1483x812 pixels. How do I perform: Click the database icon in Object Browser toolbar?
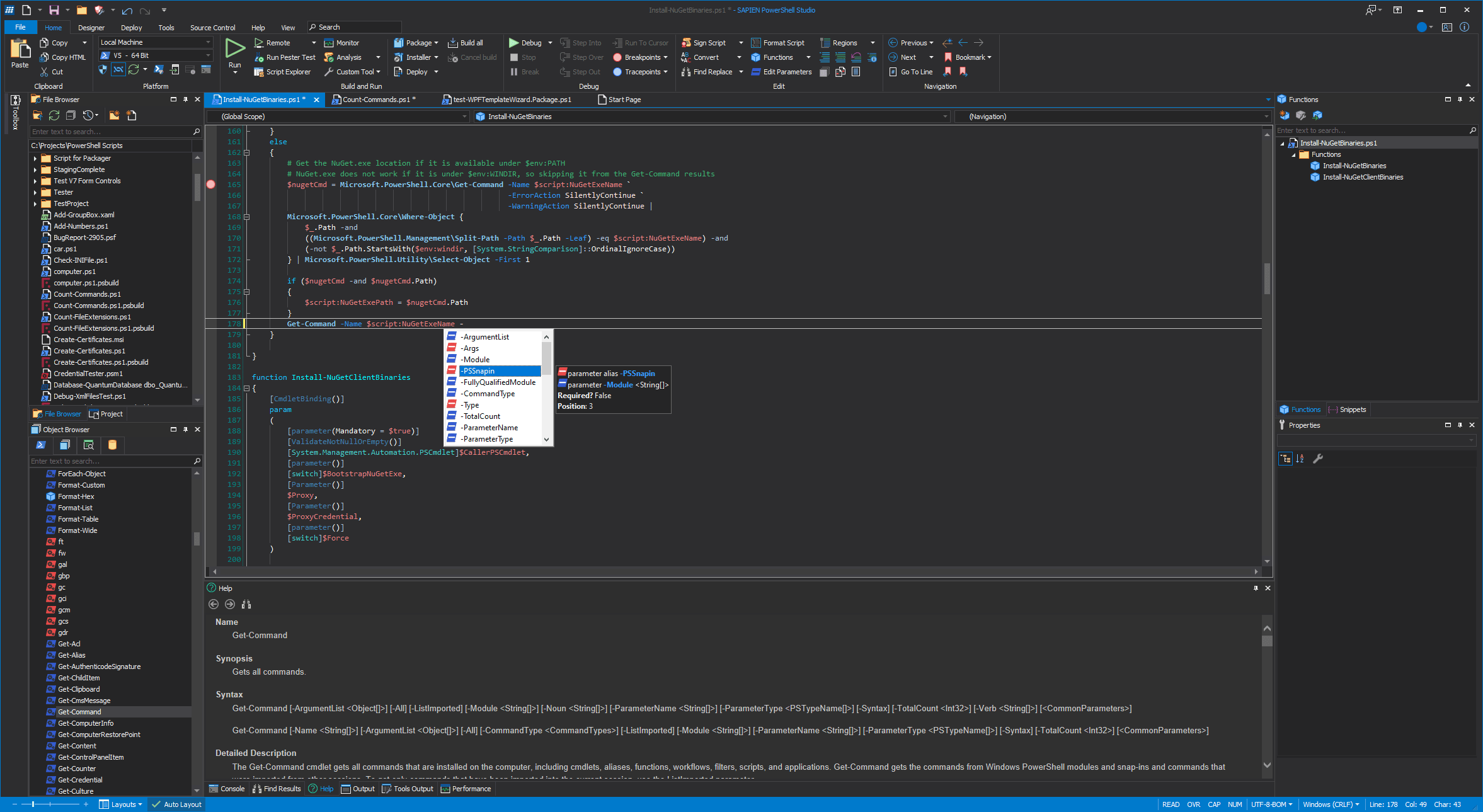(x=112, y=445)
